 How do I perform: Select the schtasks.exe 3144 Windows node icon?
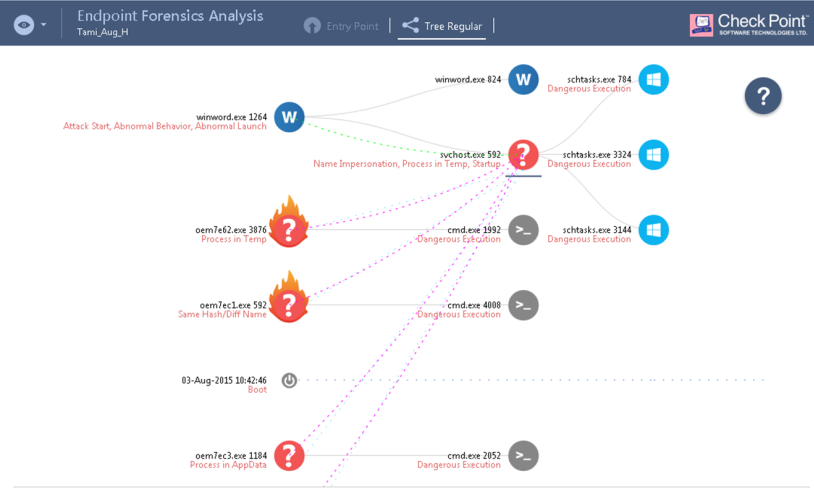click(x=654, y=230)
